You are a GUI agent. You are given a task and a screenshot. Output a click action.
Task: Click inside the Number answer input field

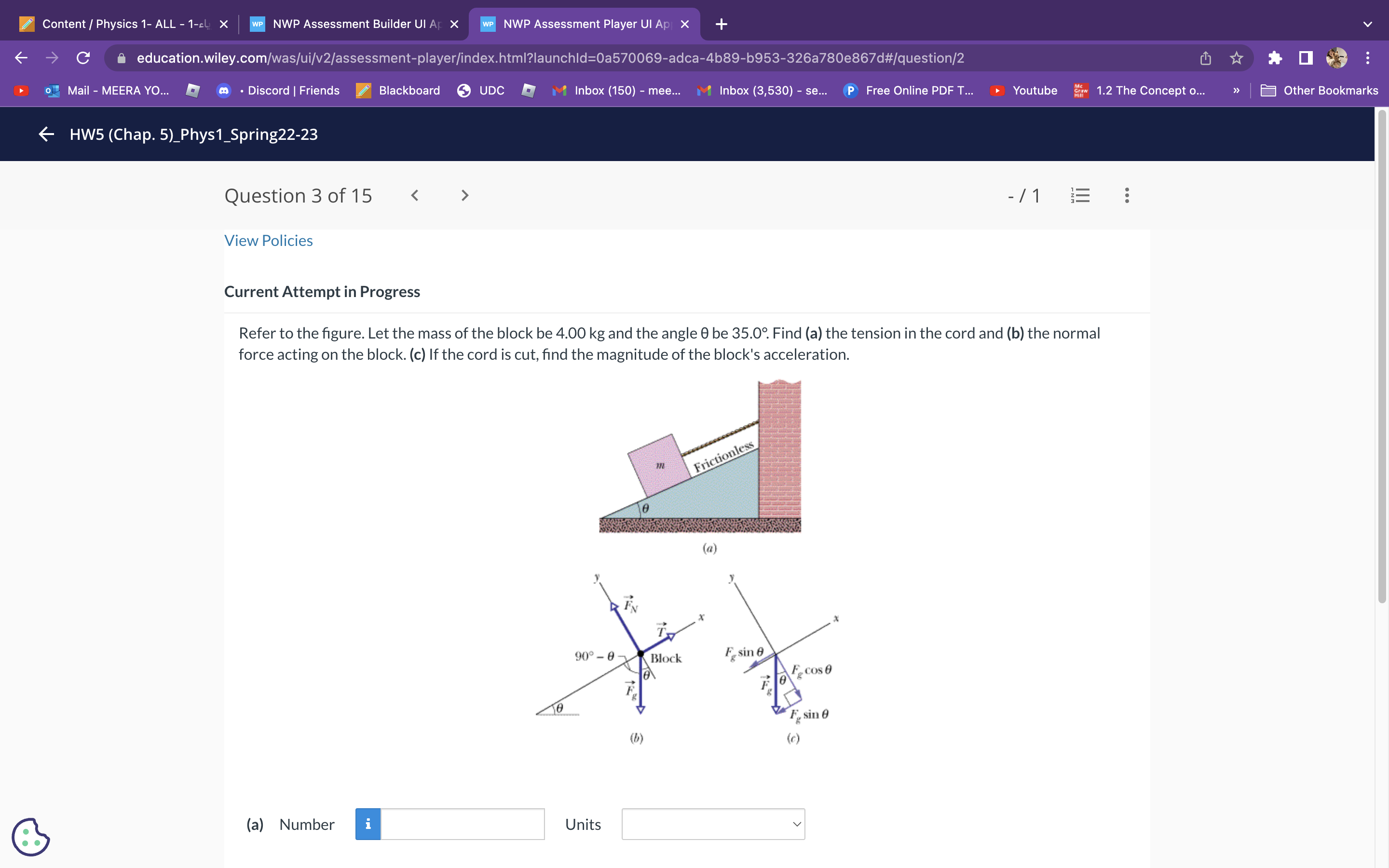pos(462,823)
